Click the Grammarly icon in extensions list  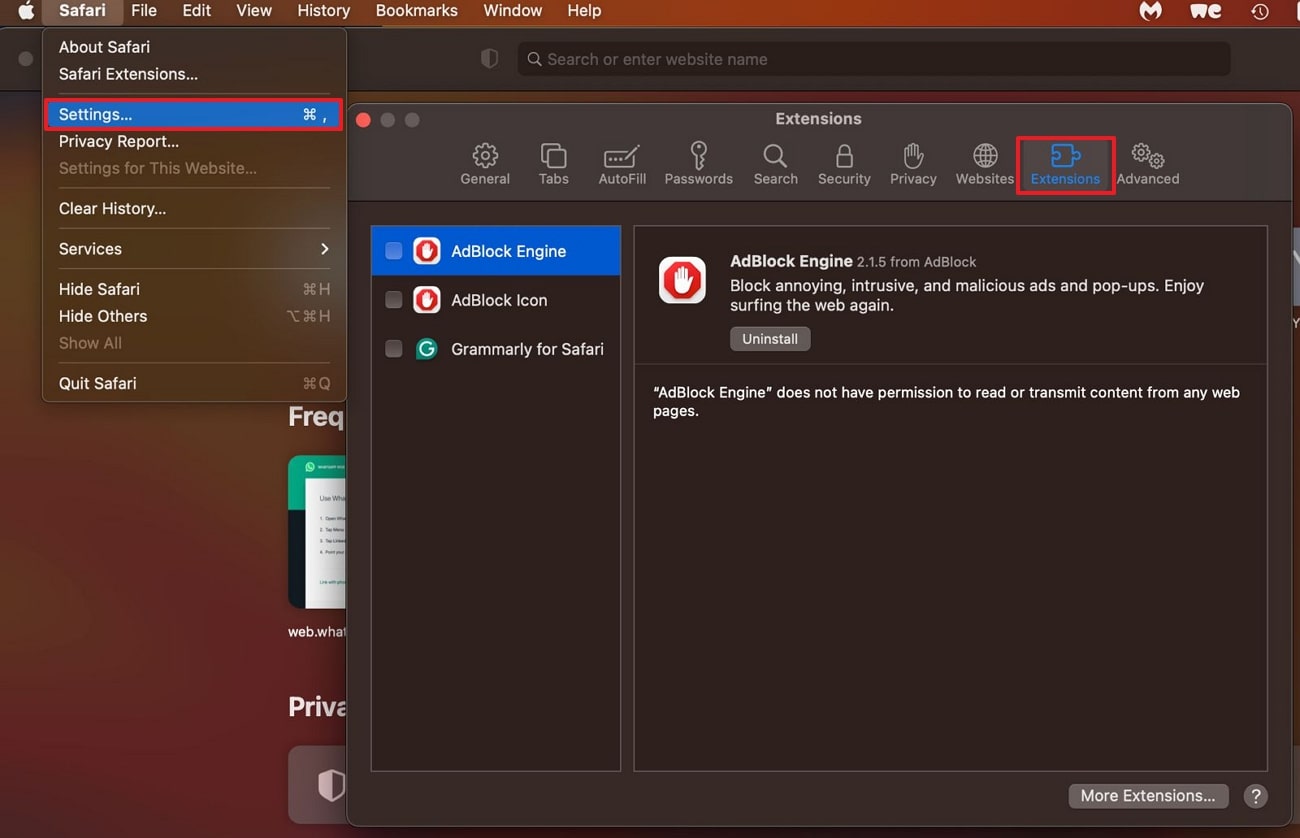coord(427,349)
